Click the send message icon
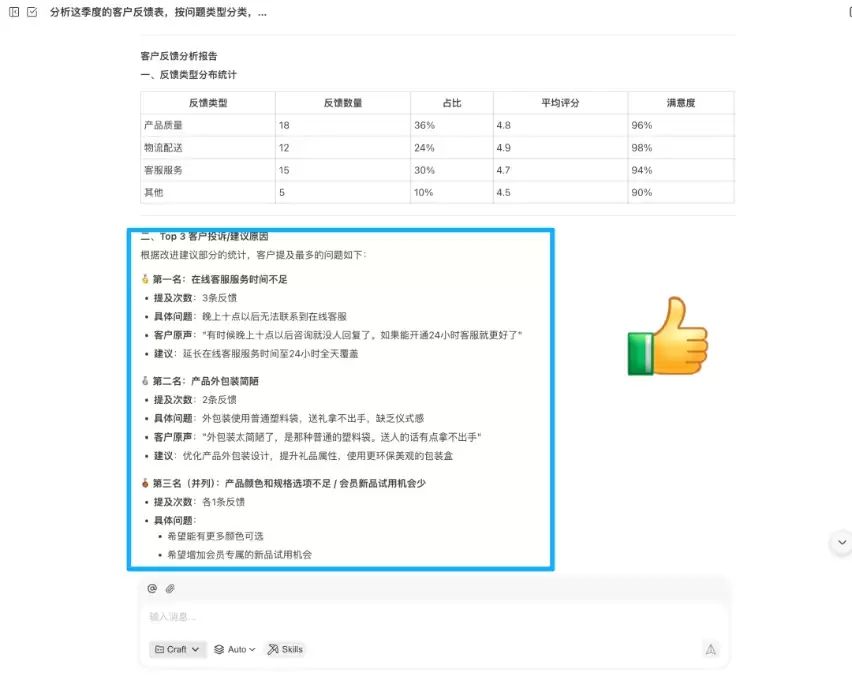The height and width of the screenshot is (677, 852). pyautogui.click(x=710, y=649)
